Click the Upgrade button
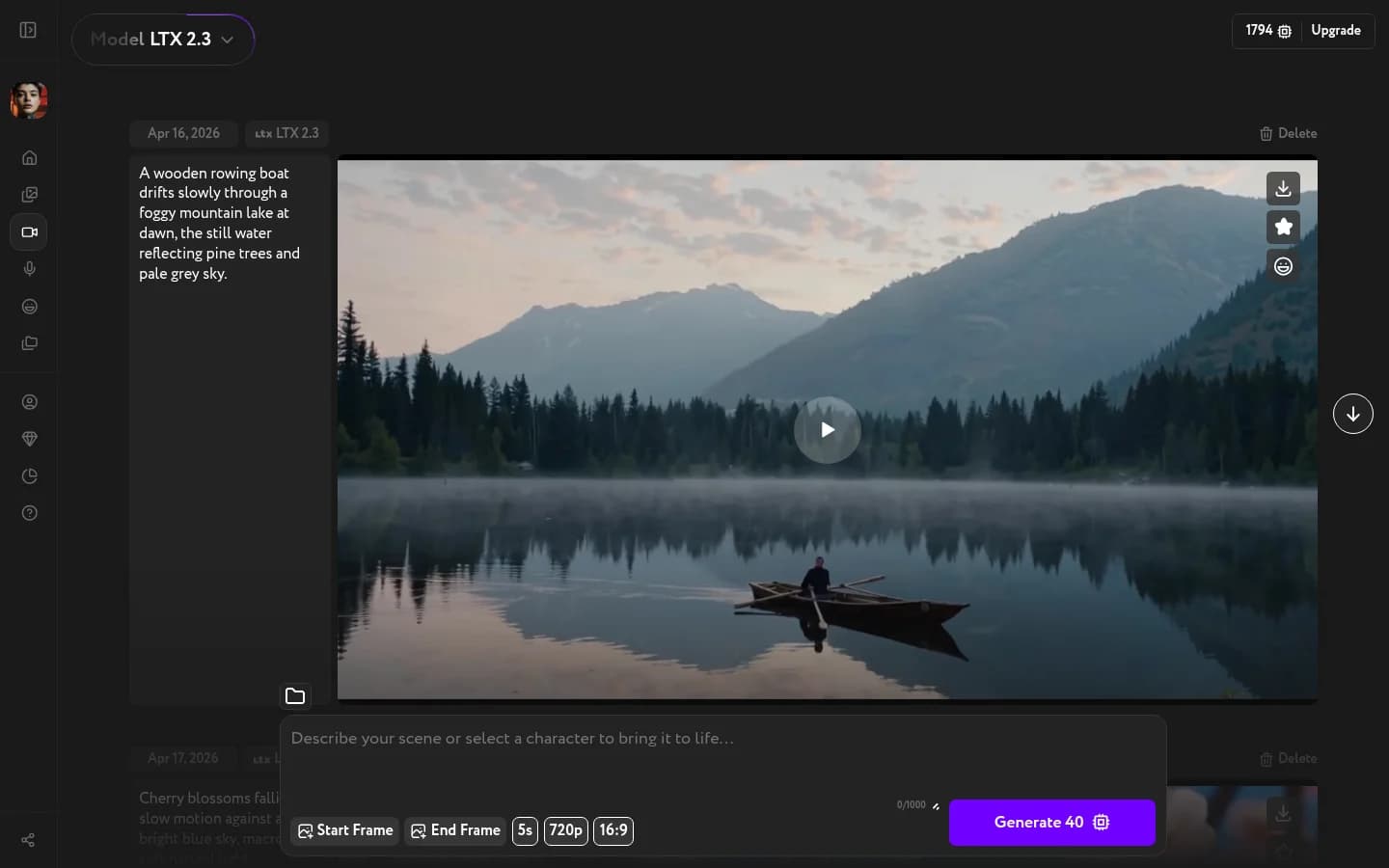1389x868 pixels. 1336,30
